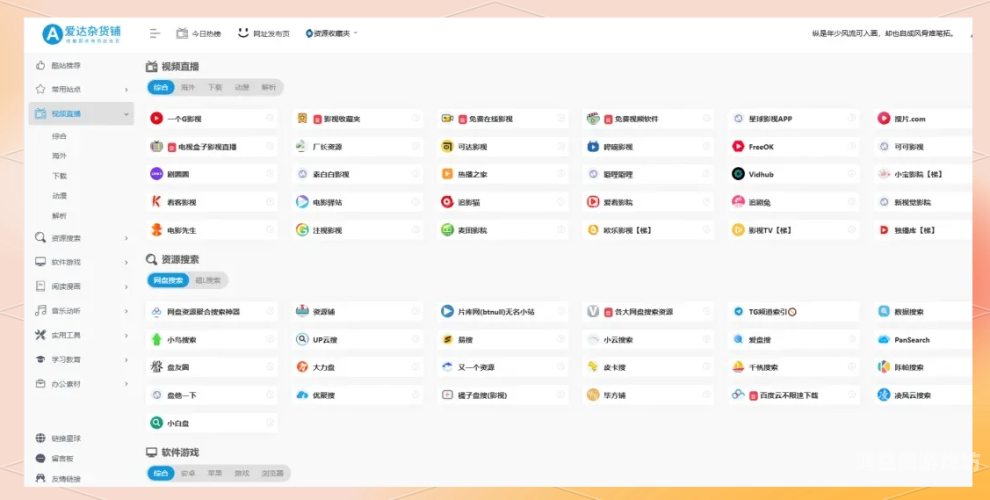Toggle the sidebar hamburger menu icon
The width and height of the screenshot is (990, 500).
(x=155, y=33)
